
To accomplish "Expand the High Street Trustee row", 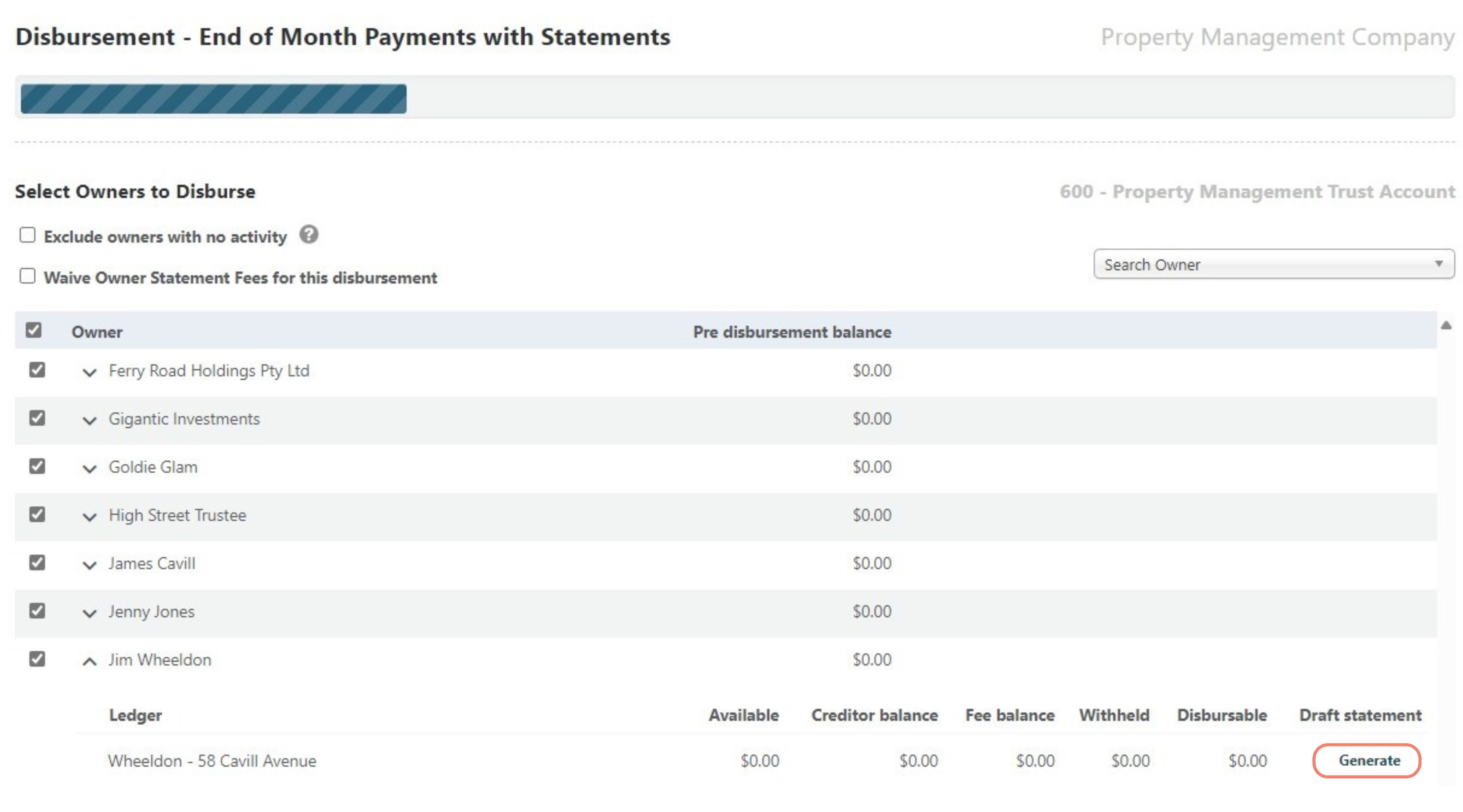I will click(89, 517).
